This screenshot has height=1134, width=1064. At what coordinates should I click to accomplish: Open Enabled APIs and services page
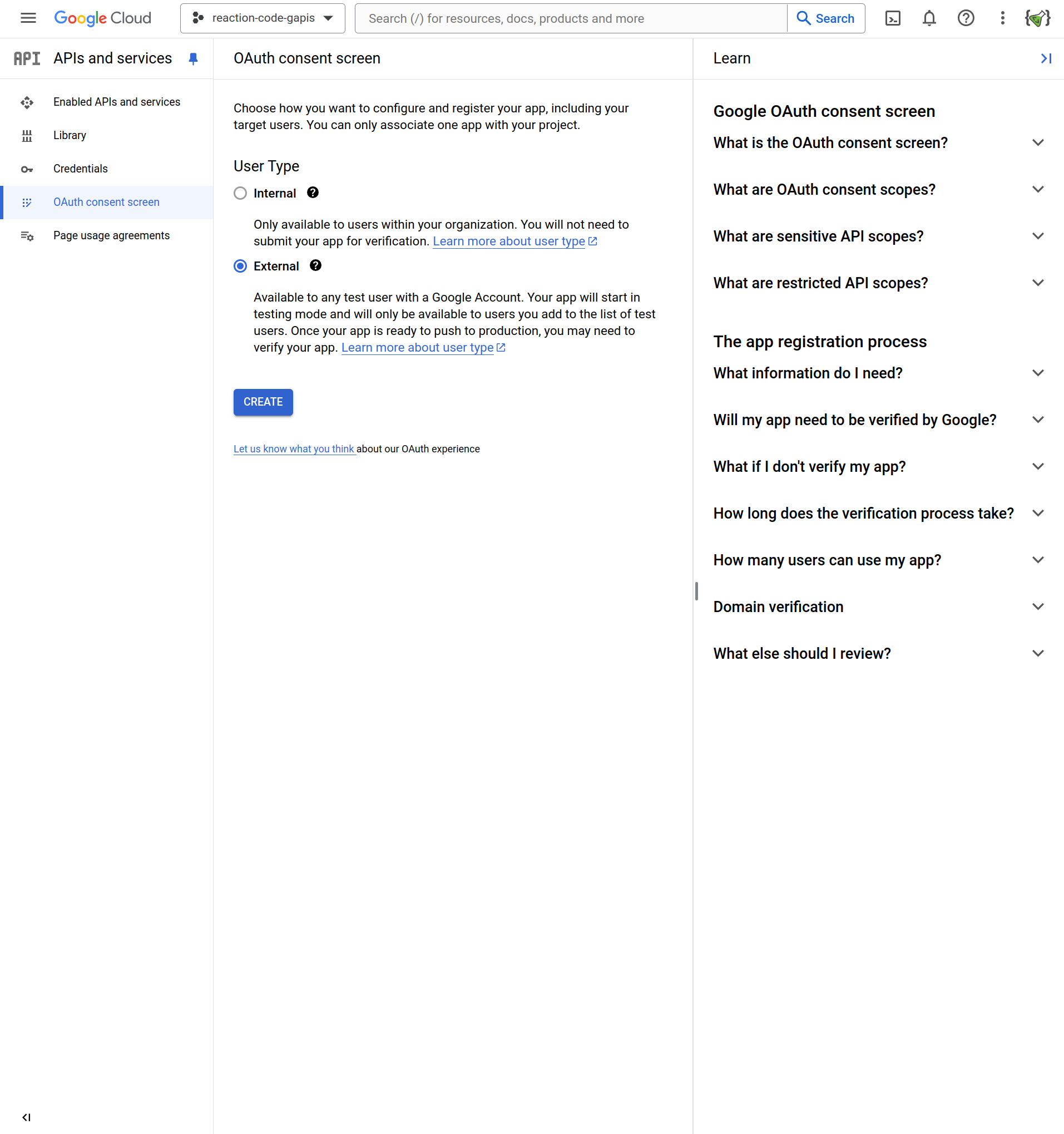[x=116, y=102]
